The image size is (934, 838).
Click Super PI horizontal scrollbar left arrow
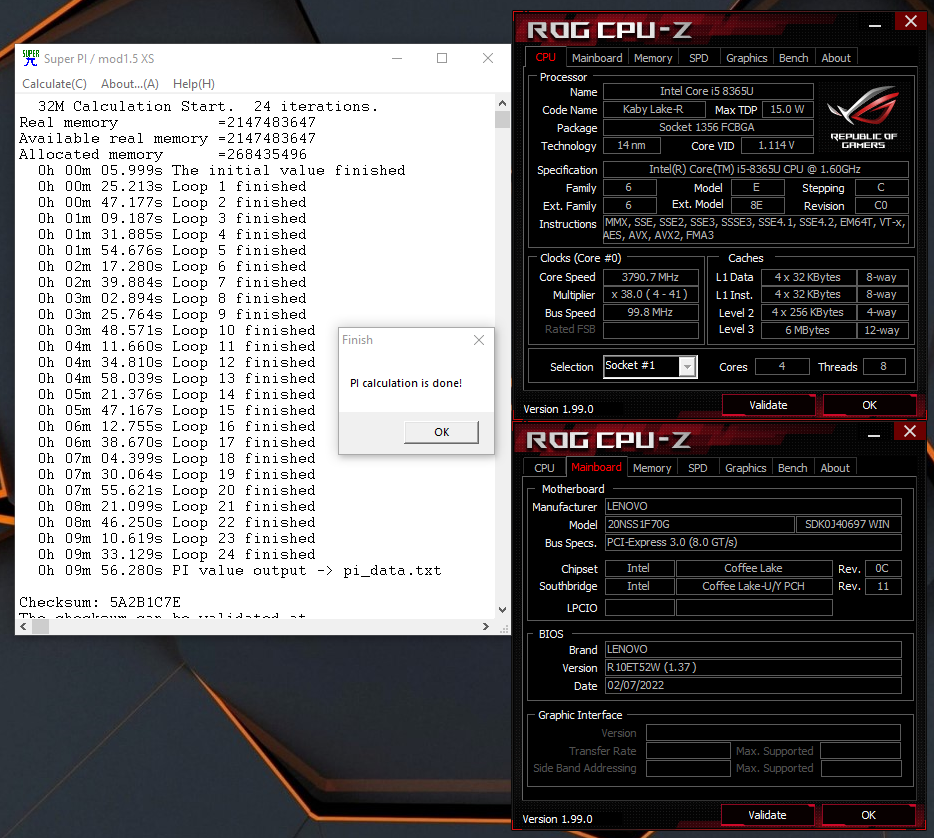click(x=23, y=627)
